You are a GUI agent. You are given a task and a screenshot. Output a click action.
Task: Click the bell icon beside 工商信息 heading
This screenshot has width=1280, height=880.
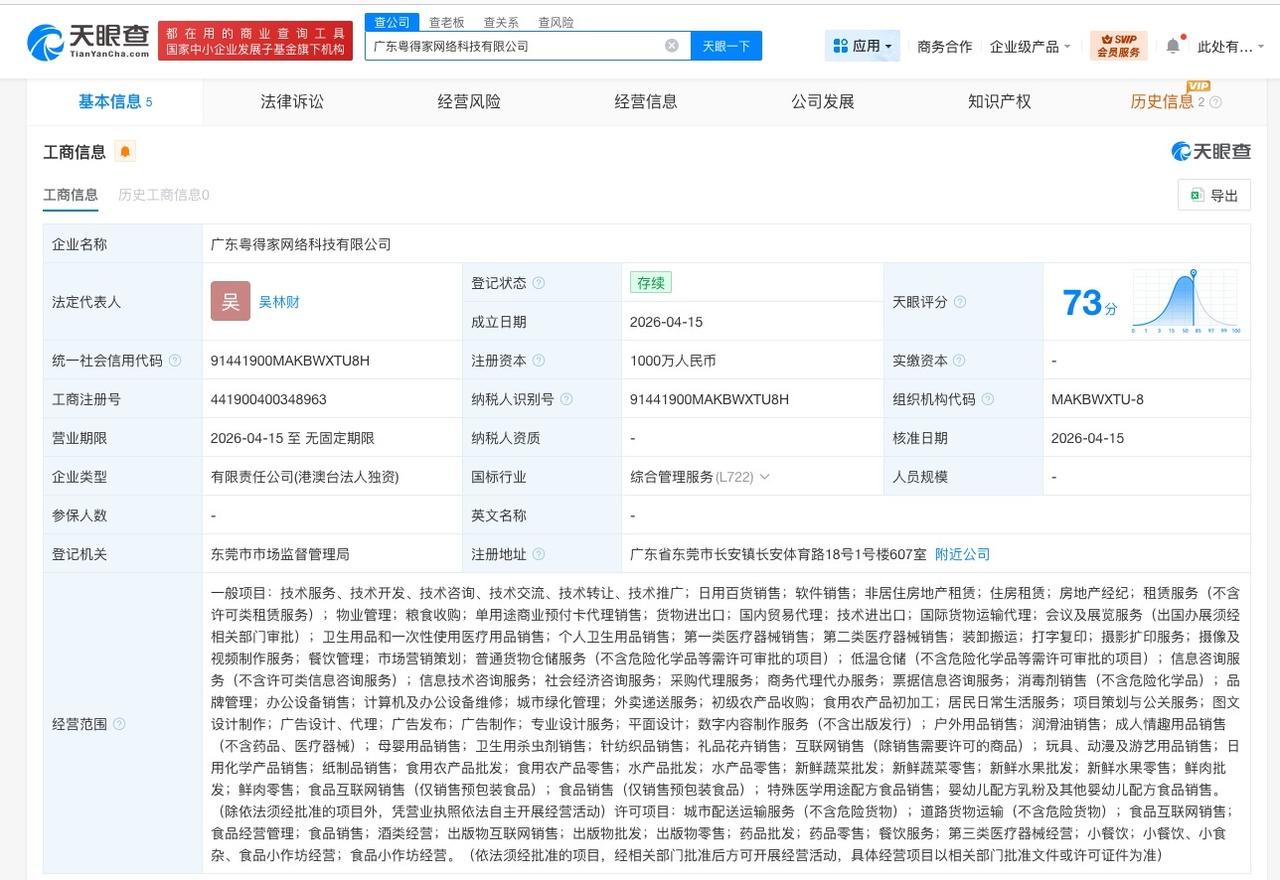click(x=125, y=152)
